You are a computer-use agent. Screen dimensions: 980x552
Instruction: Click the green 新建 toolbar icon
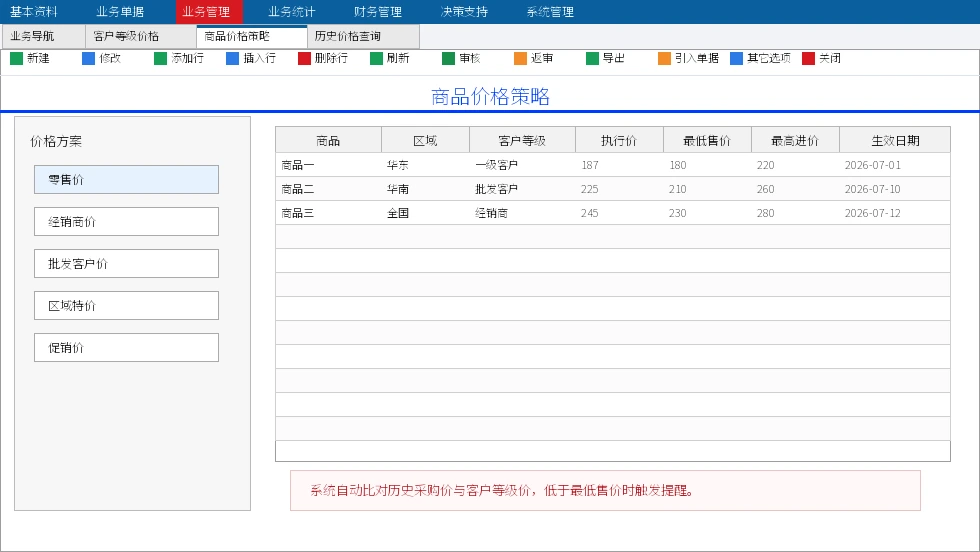tap(16, 58)
